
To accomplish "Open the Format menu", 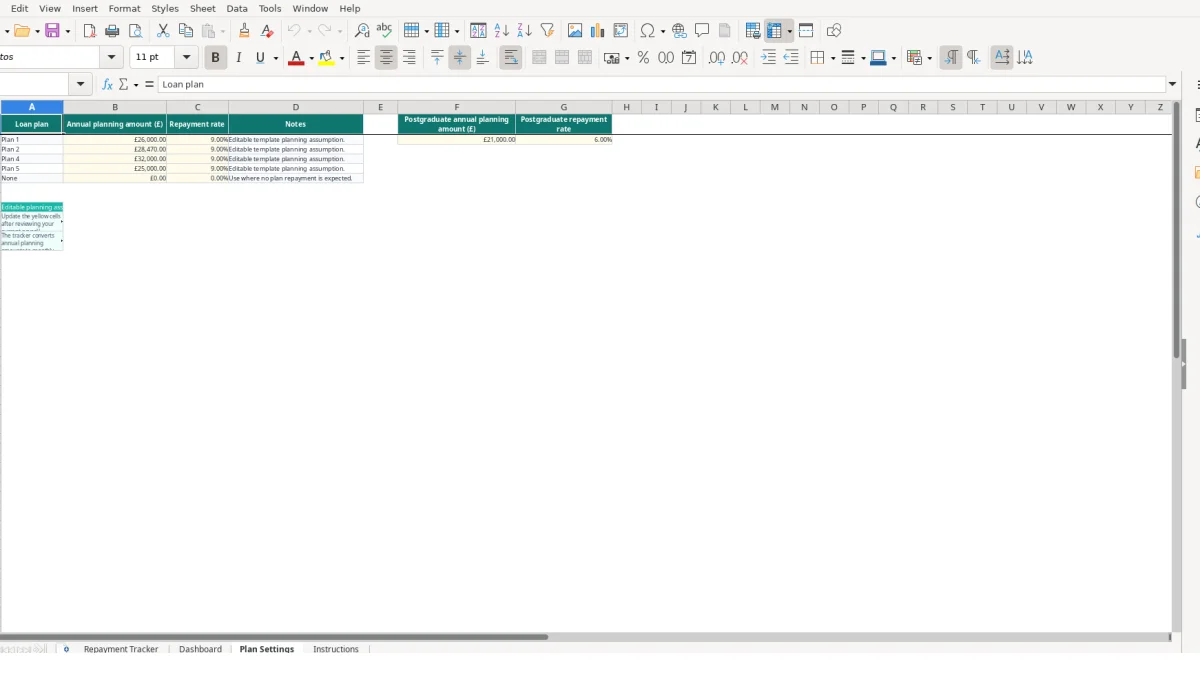I will point(124,8).
